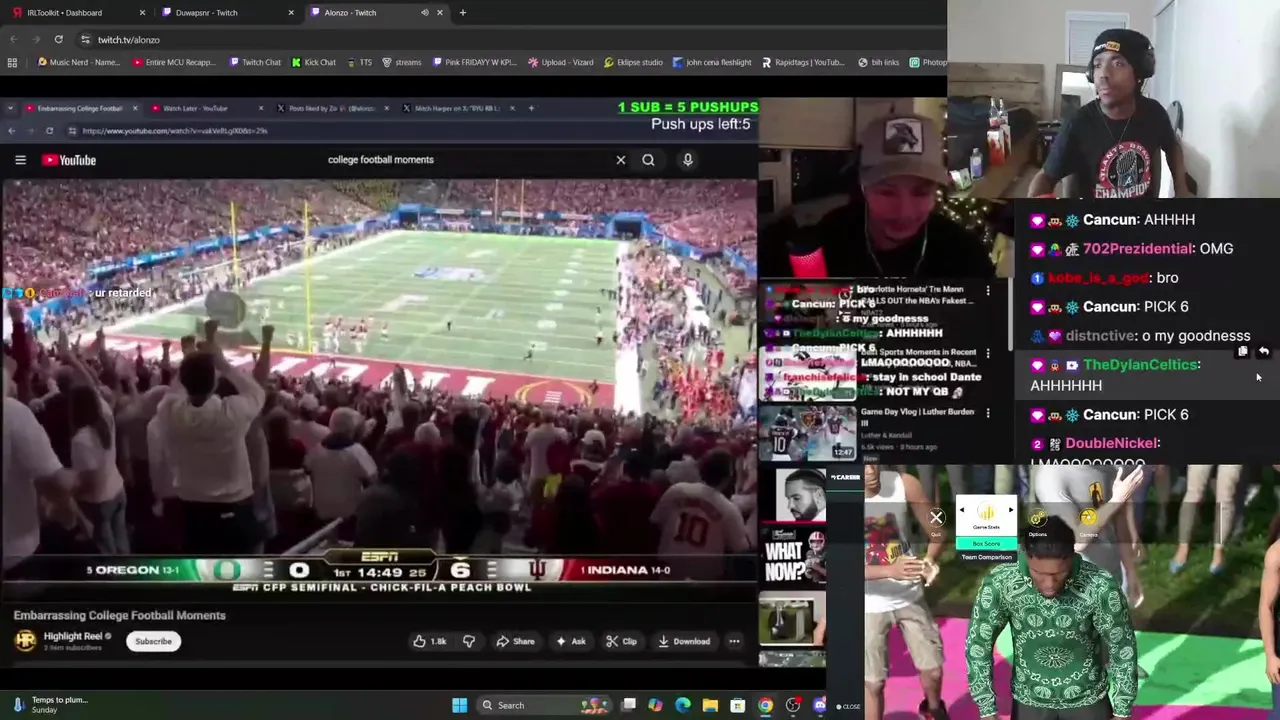Screen dimensions: 1280x720
Task: Run YouTube search with magnifier icon
Action: click(x=648, y=160)
